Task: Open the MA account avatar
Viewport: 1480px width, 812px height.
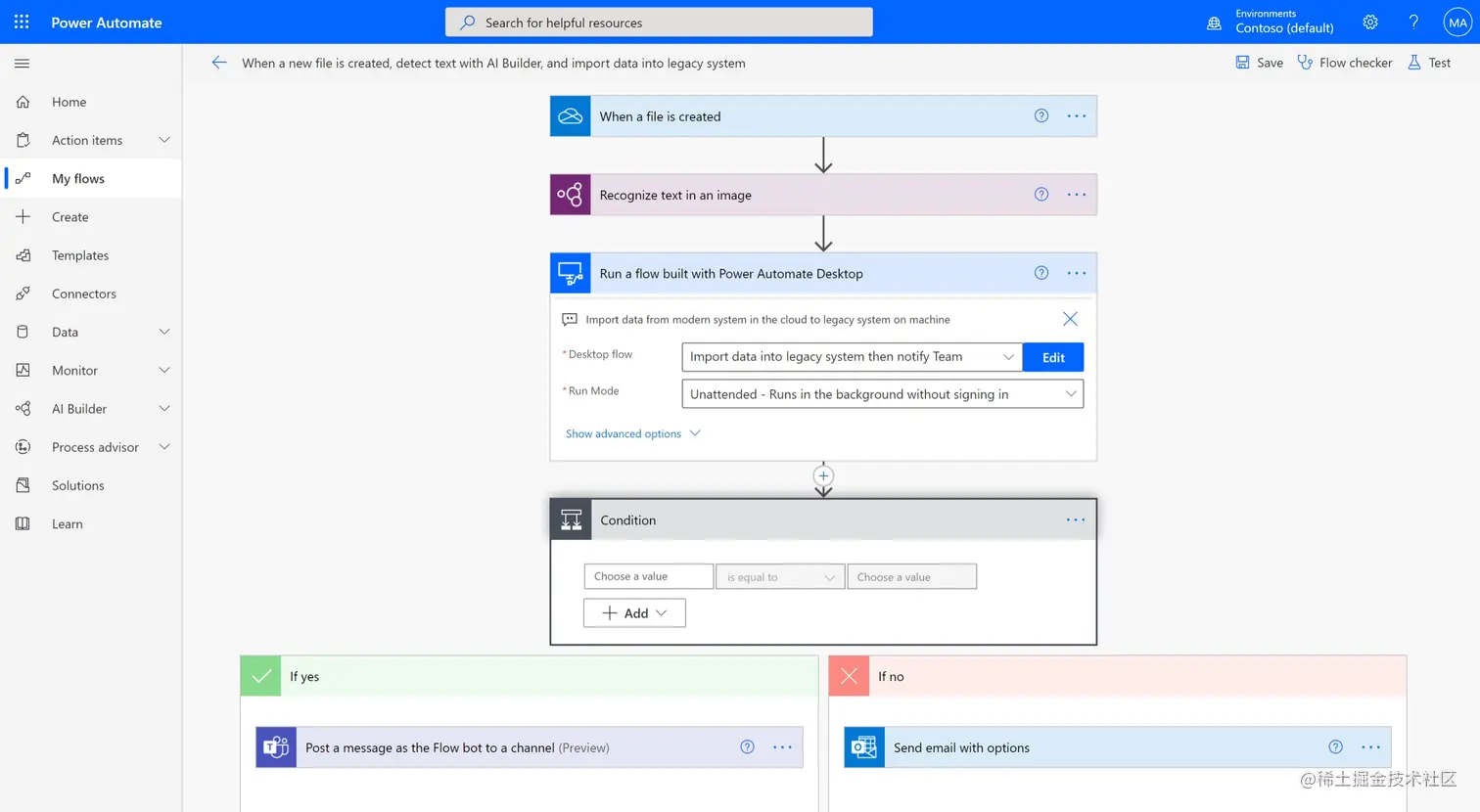Action: tap(1457, 22)
